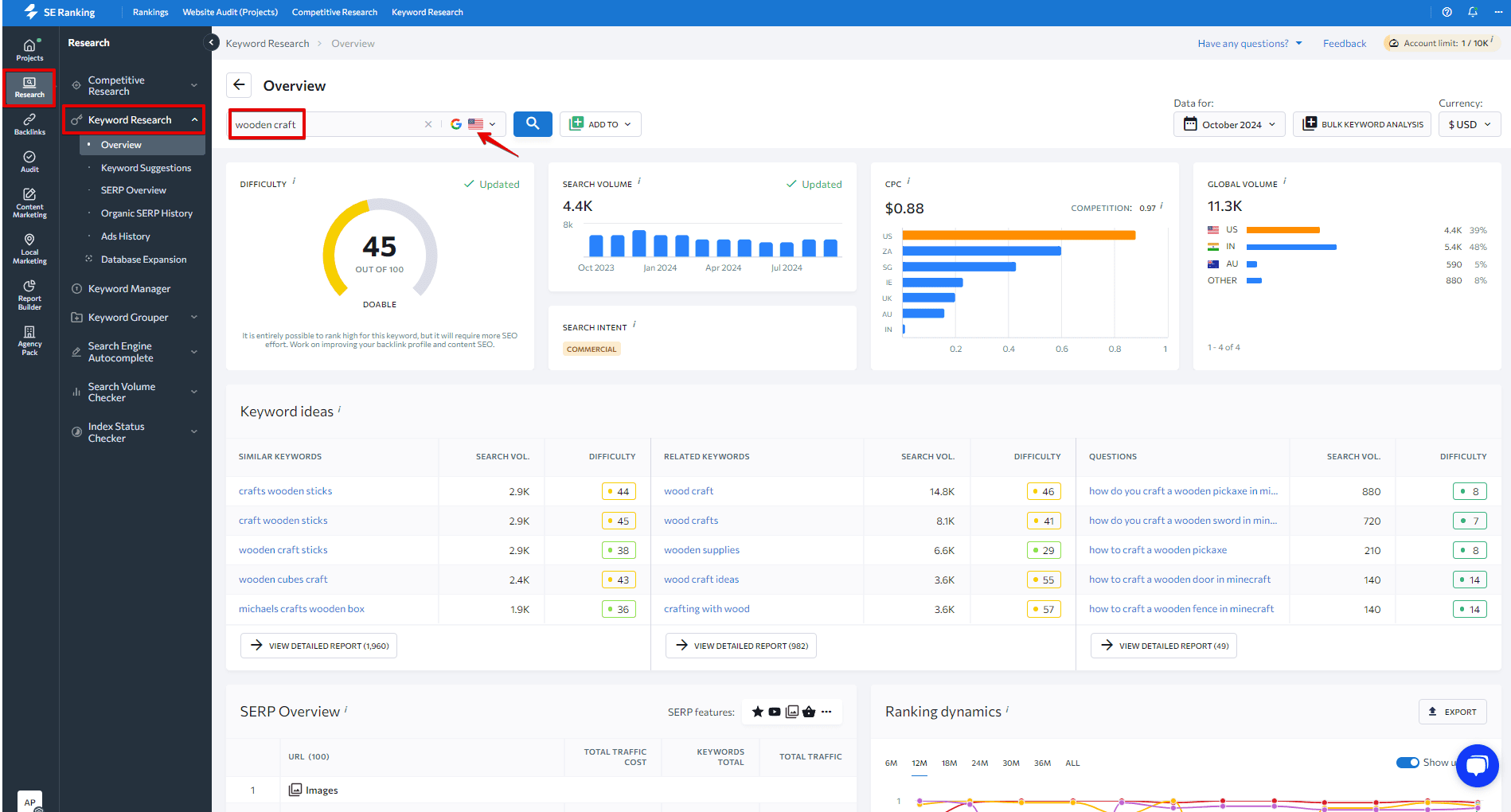The image size is (1511, 812).
Task: Expand Have any questions dropdown
Action: [1250, 43]
